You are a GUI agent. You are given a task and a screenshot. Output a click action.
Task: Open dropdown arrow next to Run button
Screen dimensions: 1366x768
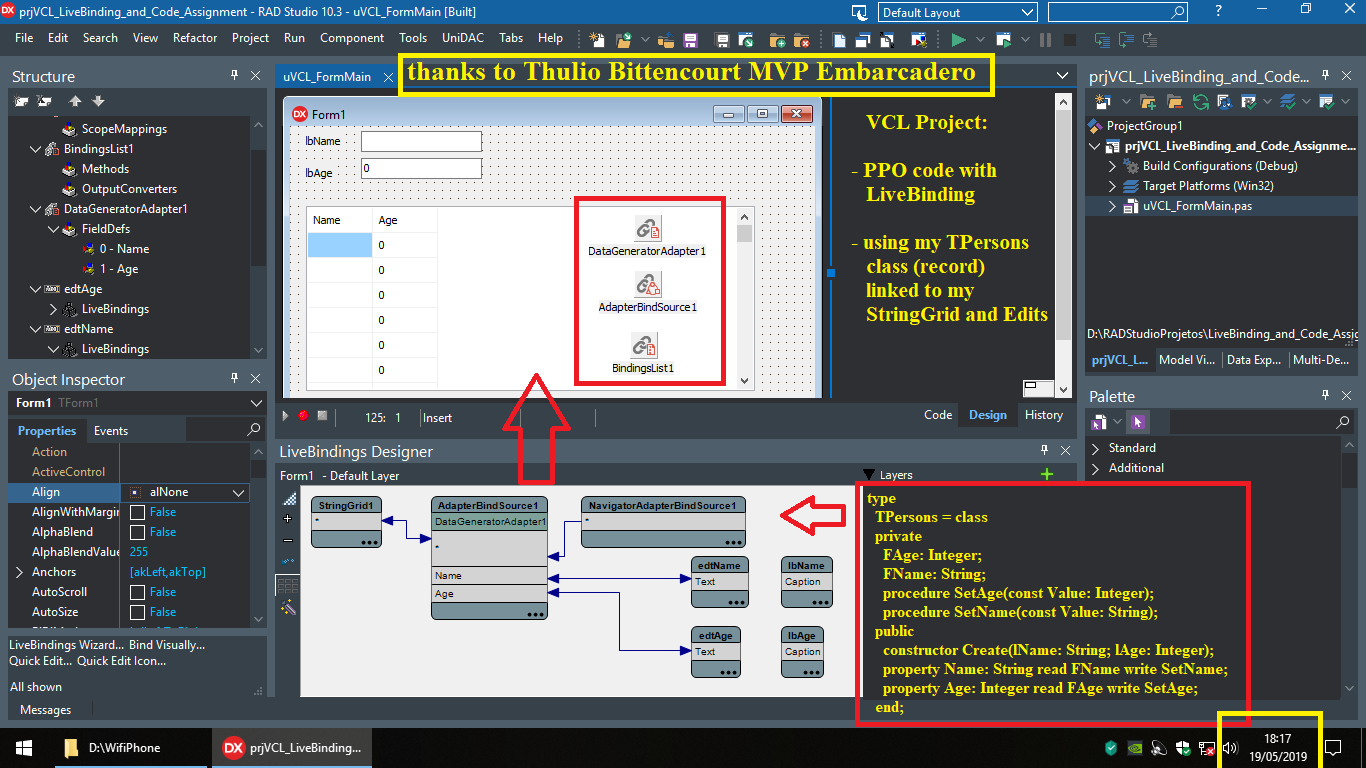pyautogui.click(x=980, y=40)
